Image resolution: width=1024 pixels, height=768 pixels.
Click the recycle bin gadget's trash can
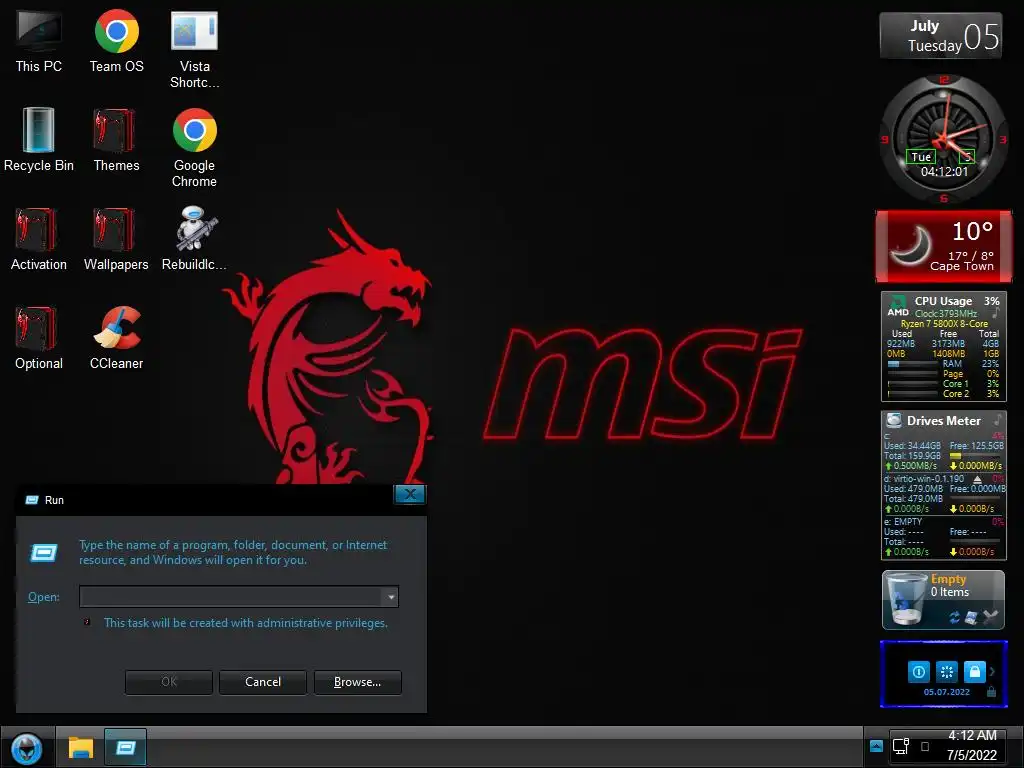tap(906, 599)
